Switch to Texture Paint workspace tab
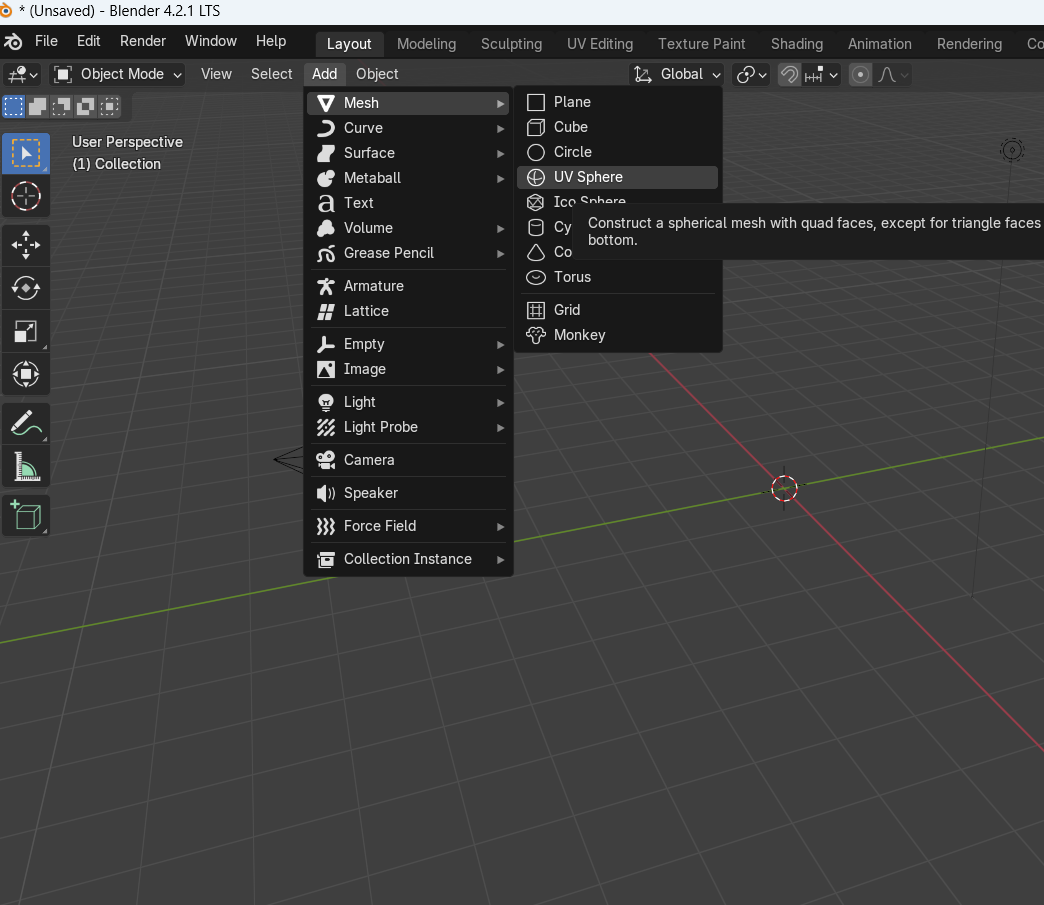This screenshot has height=905, width=1044. pos(702,44)
